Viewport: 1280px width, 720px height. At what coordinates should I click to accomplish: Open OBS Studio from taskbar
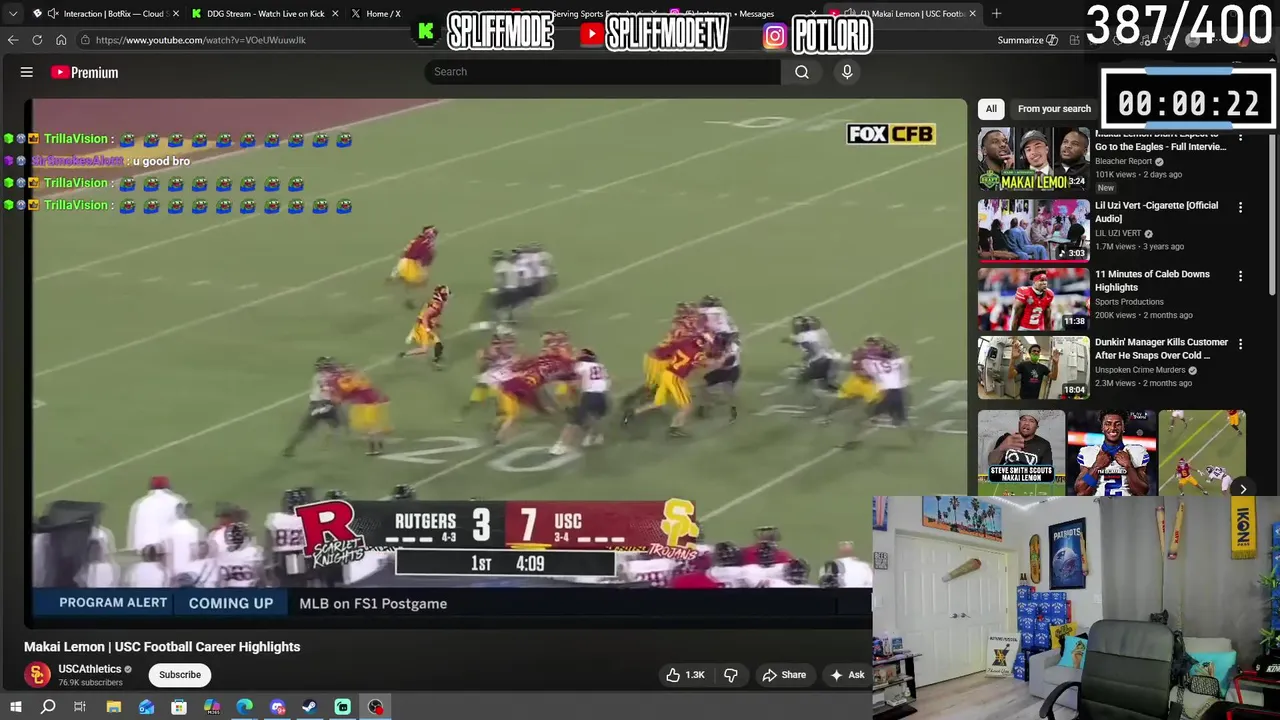pos(376,707)
